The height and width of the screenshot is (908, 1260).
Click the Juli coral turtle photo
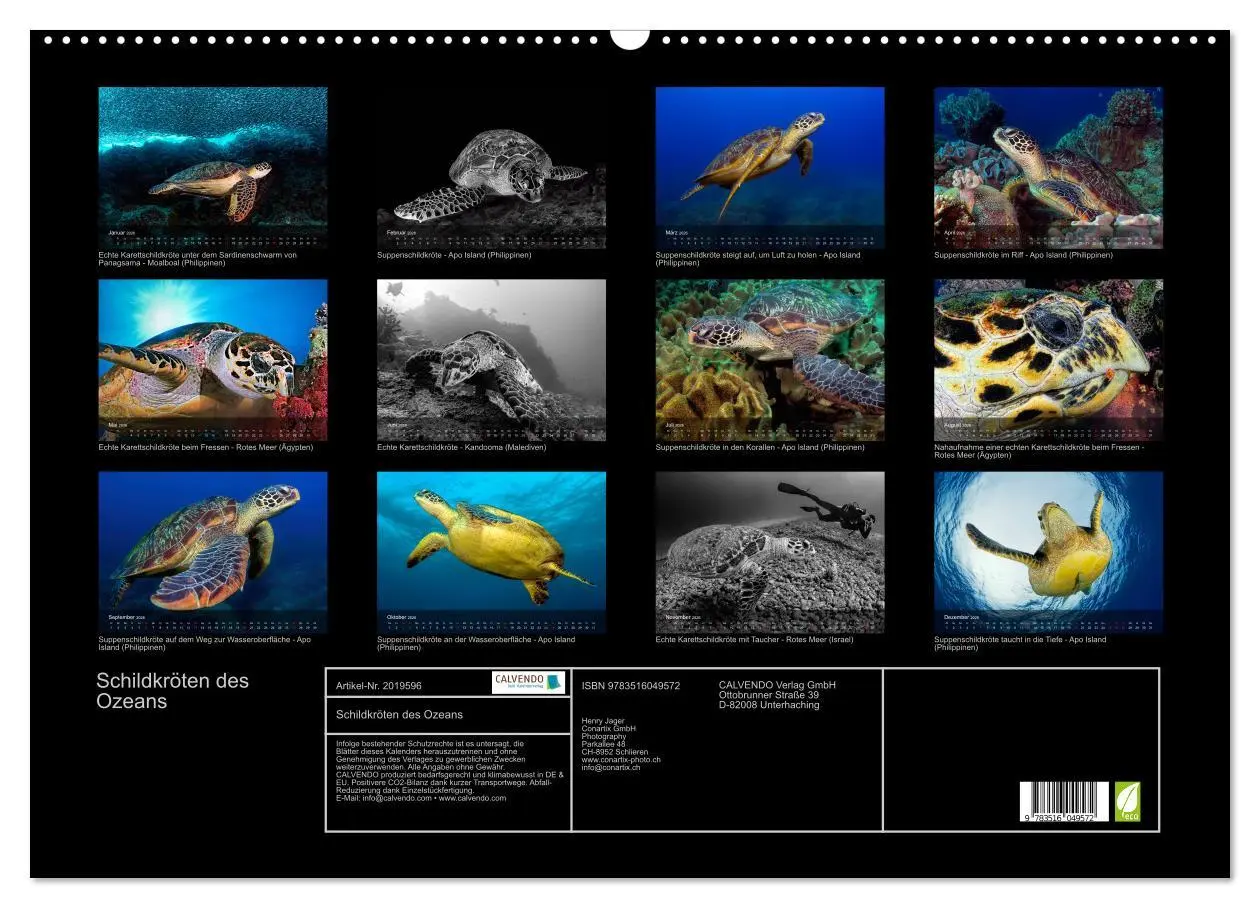pos(768,360)
